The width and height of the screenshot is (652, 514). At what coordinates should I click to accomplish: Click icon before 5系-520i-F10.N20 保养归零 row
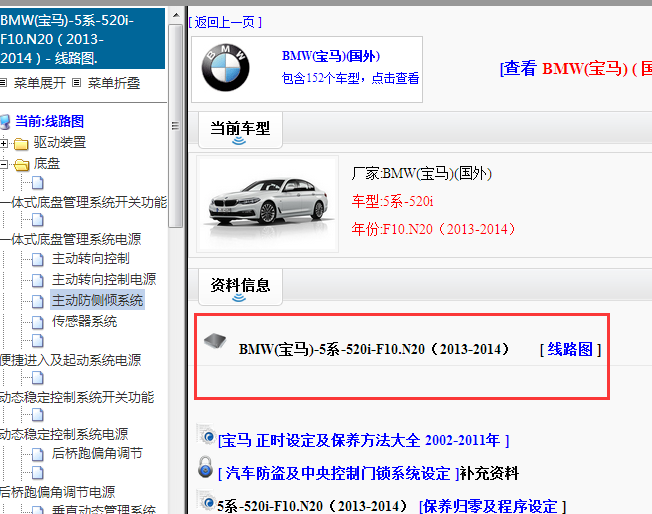point(207,500)
